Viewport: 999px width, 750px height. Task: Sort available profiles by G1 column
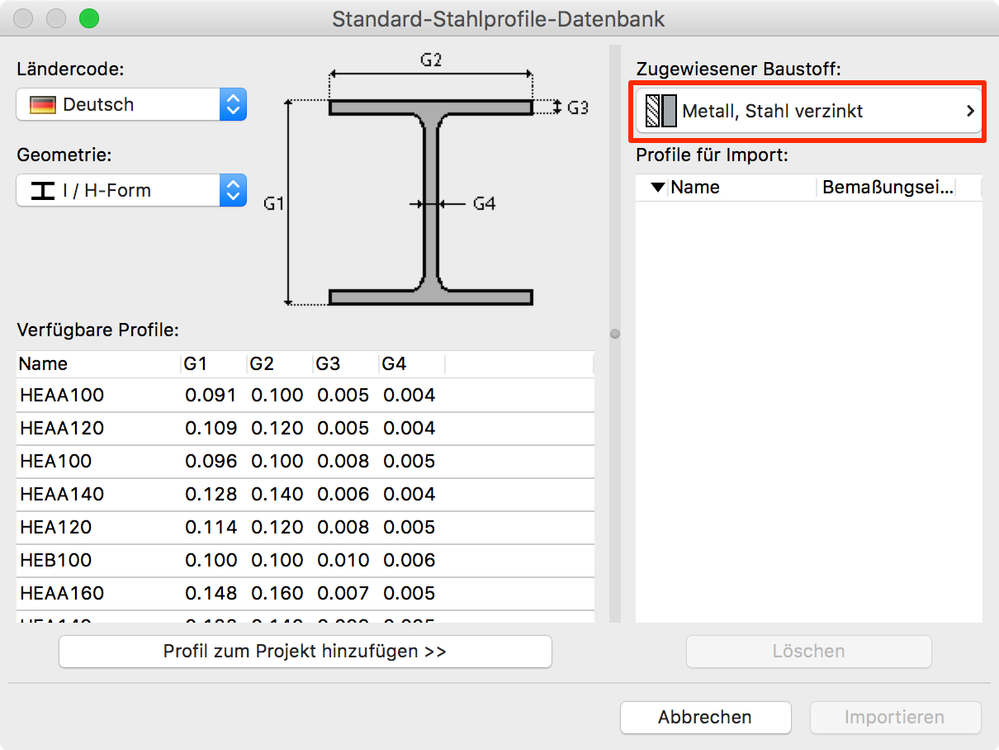(213, 364)
